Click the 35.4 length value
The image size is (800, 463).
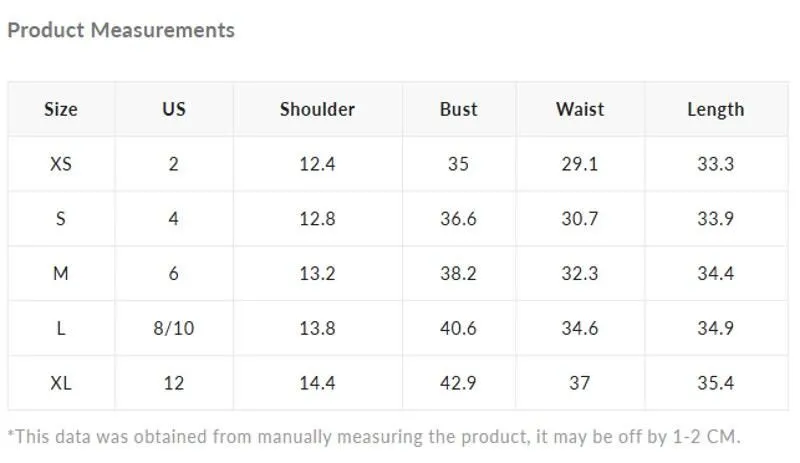pos(716,383)
